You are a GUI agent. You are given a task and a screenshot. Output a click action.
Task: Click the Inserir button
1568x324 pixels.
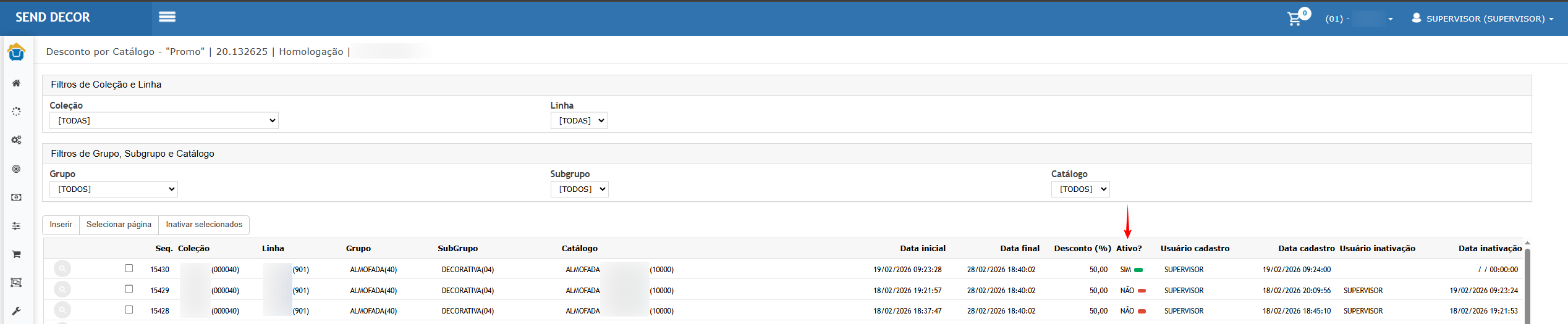coord(61,225)
